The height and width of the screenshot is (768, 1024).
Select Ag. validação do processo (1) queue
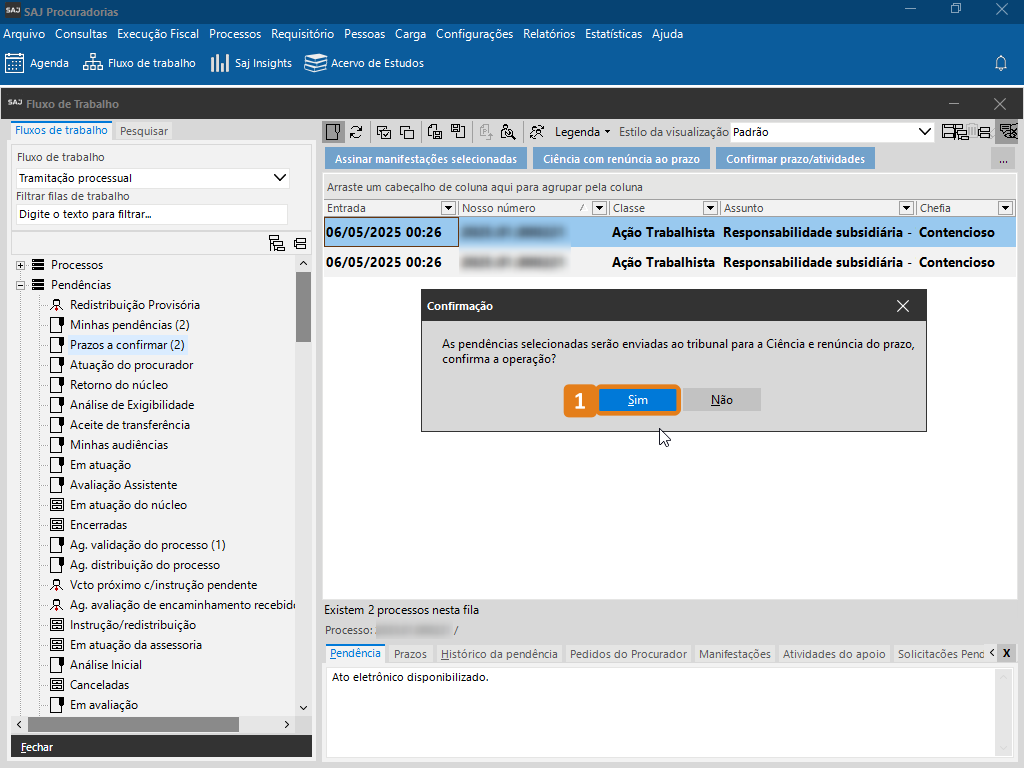(148, 545)
